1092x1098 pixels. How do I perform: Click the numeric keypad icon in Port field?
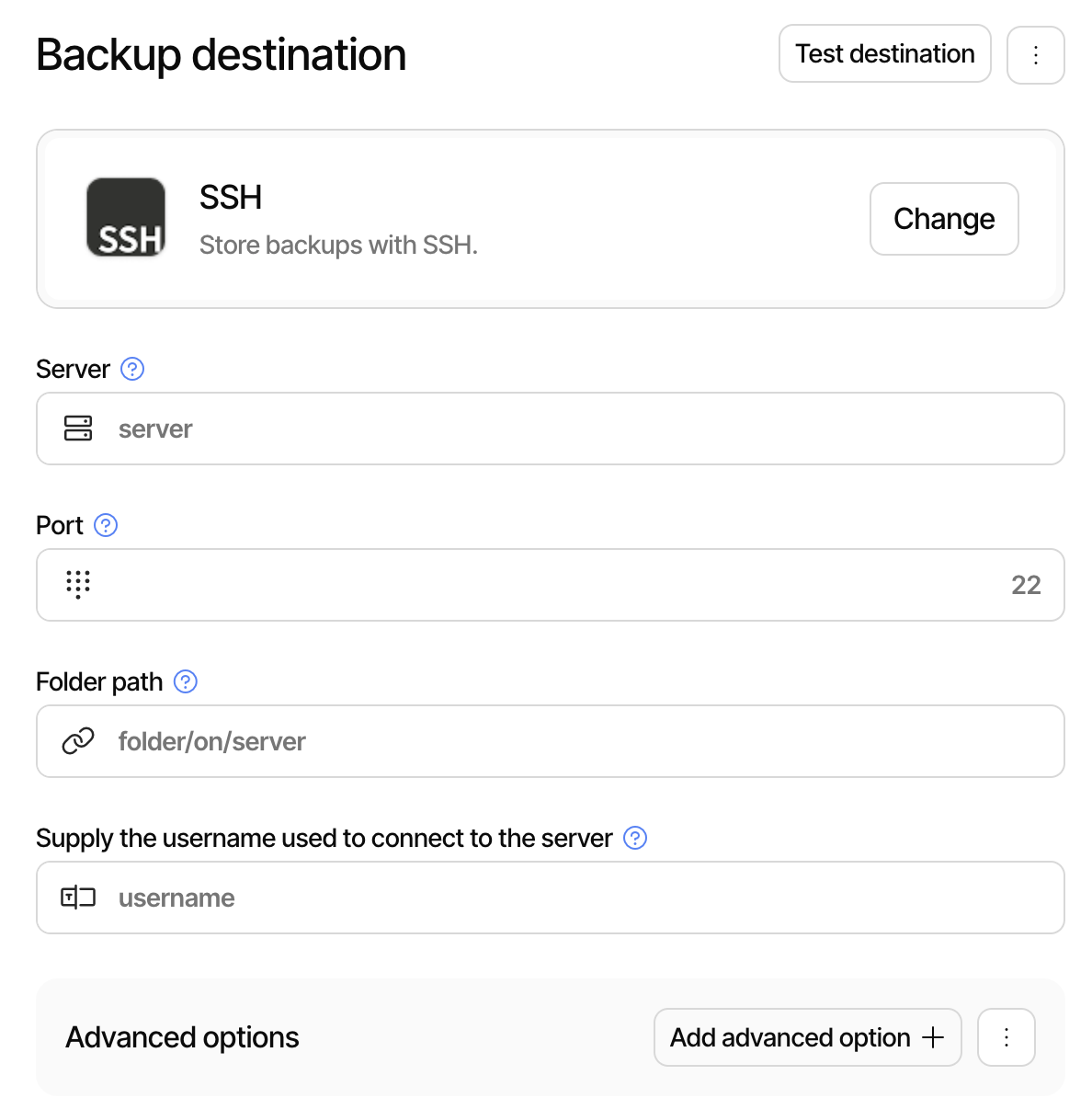coord(79,585)
